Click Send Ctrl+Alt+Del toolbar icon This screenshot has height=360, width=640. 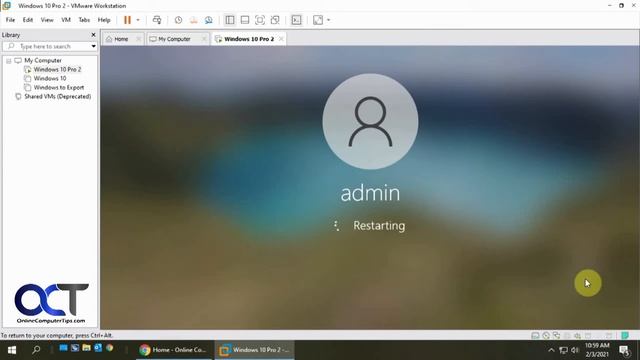click(157, 20)
